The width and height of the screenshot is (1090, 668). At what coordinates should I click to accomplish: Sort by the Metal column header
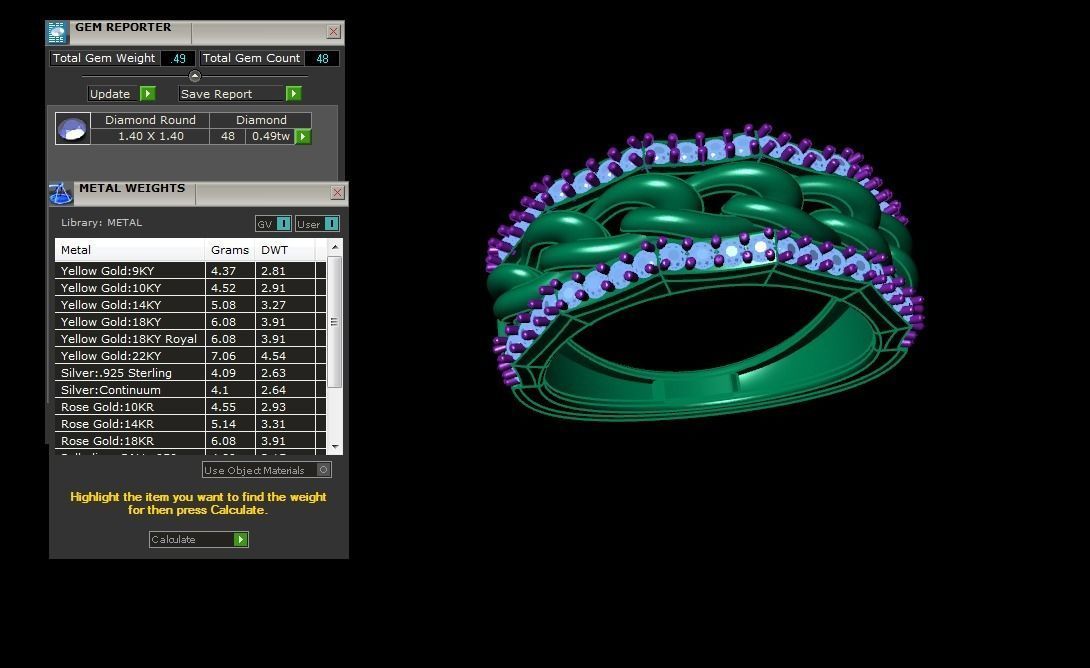tap(129, 250)
